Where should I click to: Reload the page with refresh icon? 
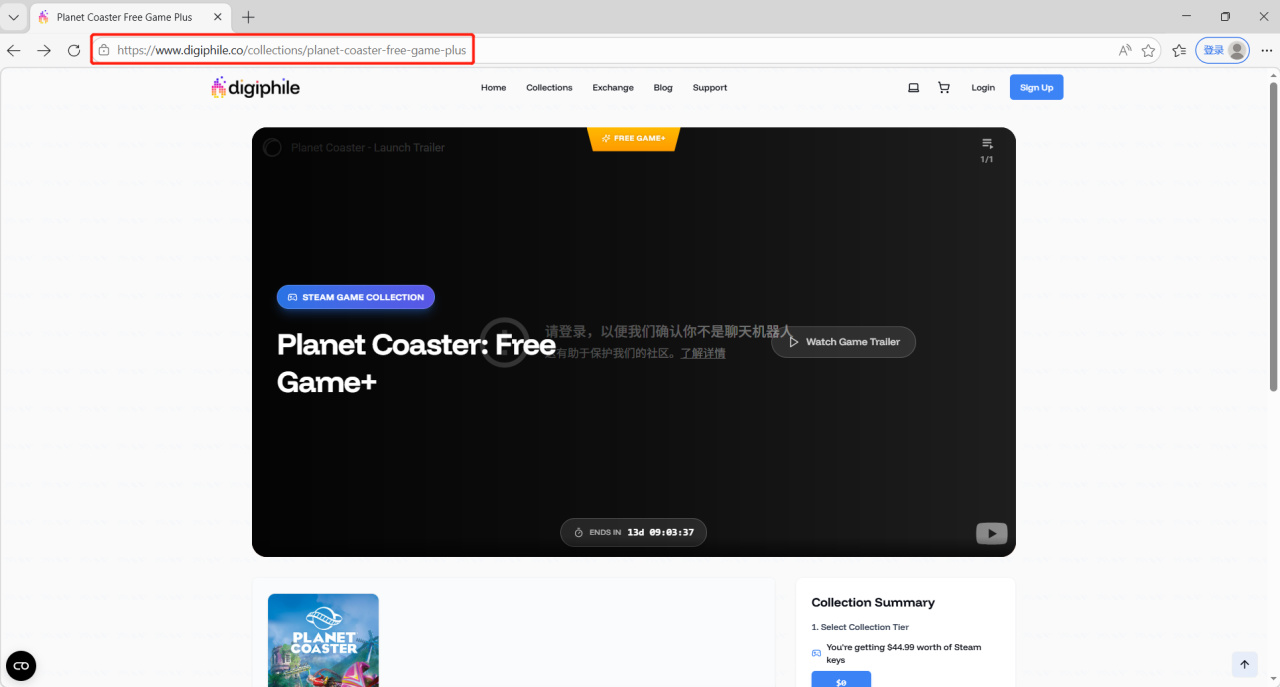click(x=74, y=50)
